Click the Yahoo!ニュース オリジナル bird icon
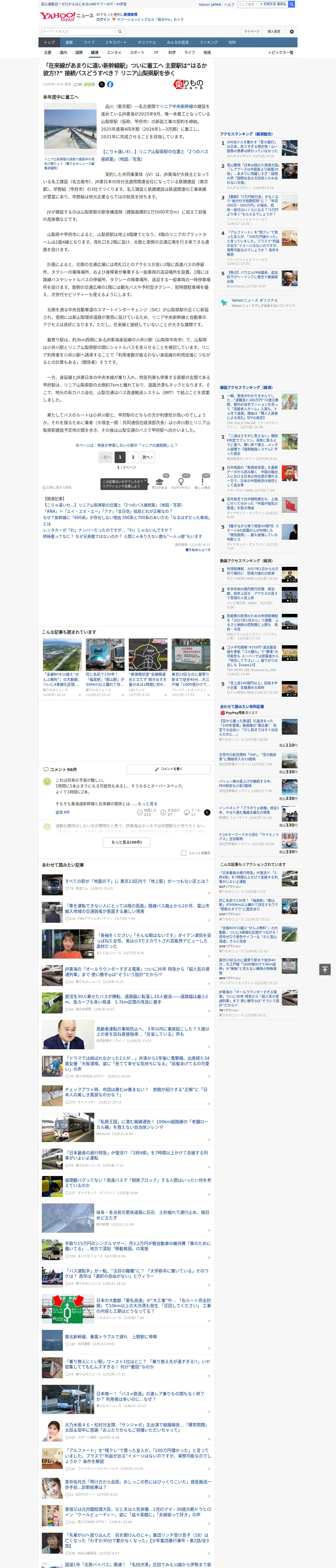Viewport: 336px width, 1568px height. (x=224, y=303)
